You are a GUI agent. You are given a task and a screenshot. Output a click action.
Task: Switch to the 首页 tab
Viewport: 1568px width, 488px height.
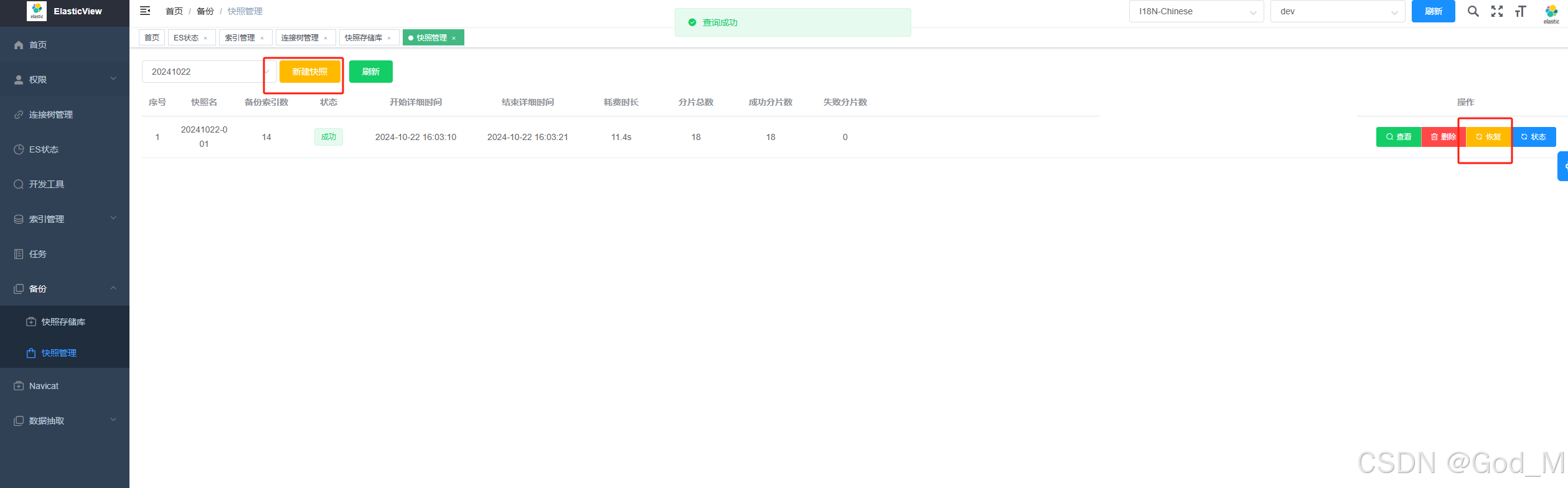point(152,38)
